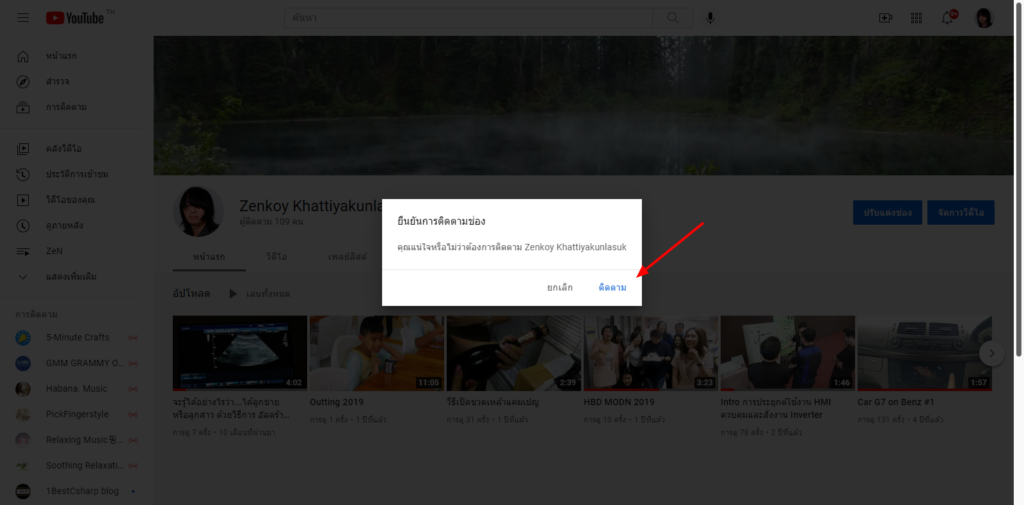Click the Car G7 on Benz #1 title
This screenshot has width=1024, height=505.
(896, 402)
